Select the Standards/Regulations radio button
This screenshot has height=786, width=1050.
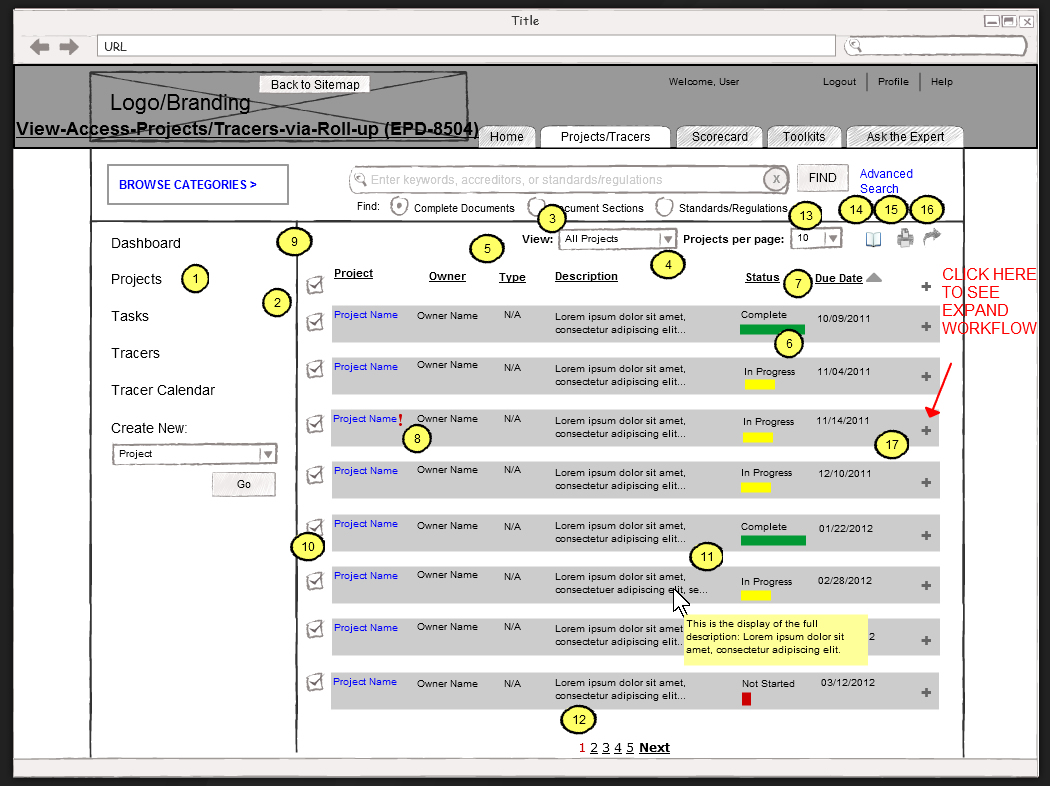pos(664,207)
